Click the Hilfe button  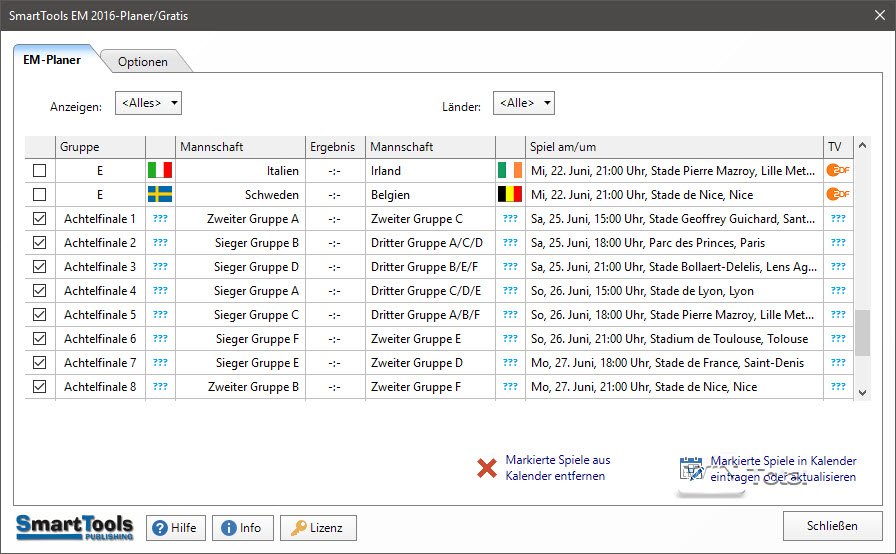(175, 528)
